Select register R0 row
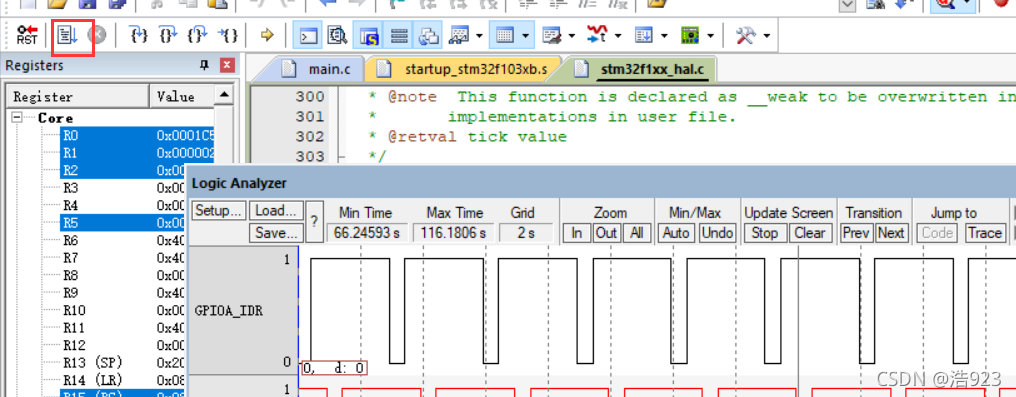 [x=137, y=135]
